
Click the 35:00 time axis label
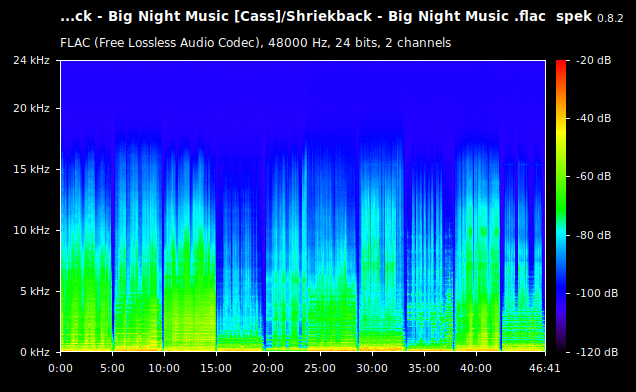(x=424, y=368)
